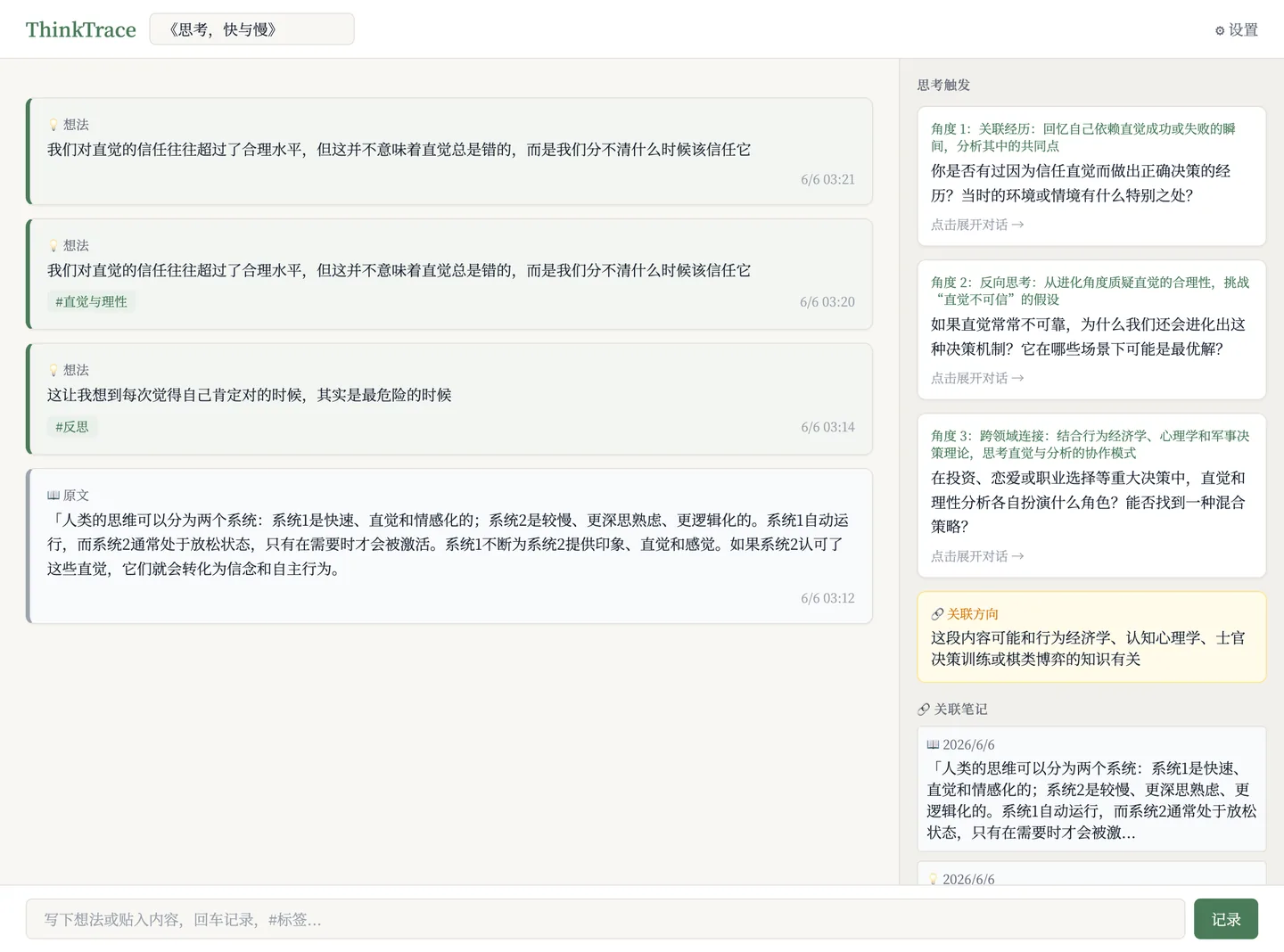
Task: Click the timestamp 6/6 03:12
Action: tap(827, 598)
